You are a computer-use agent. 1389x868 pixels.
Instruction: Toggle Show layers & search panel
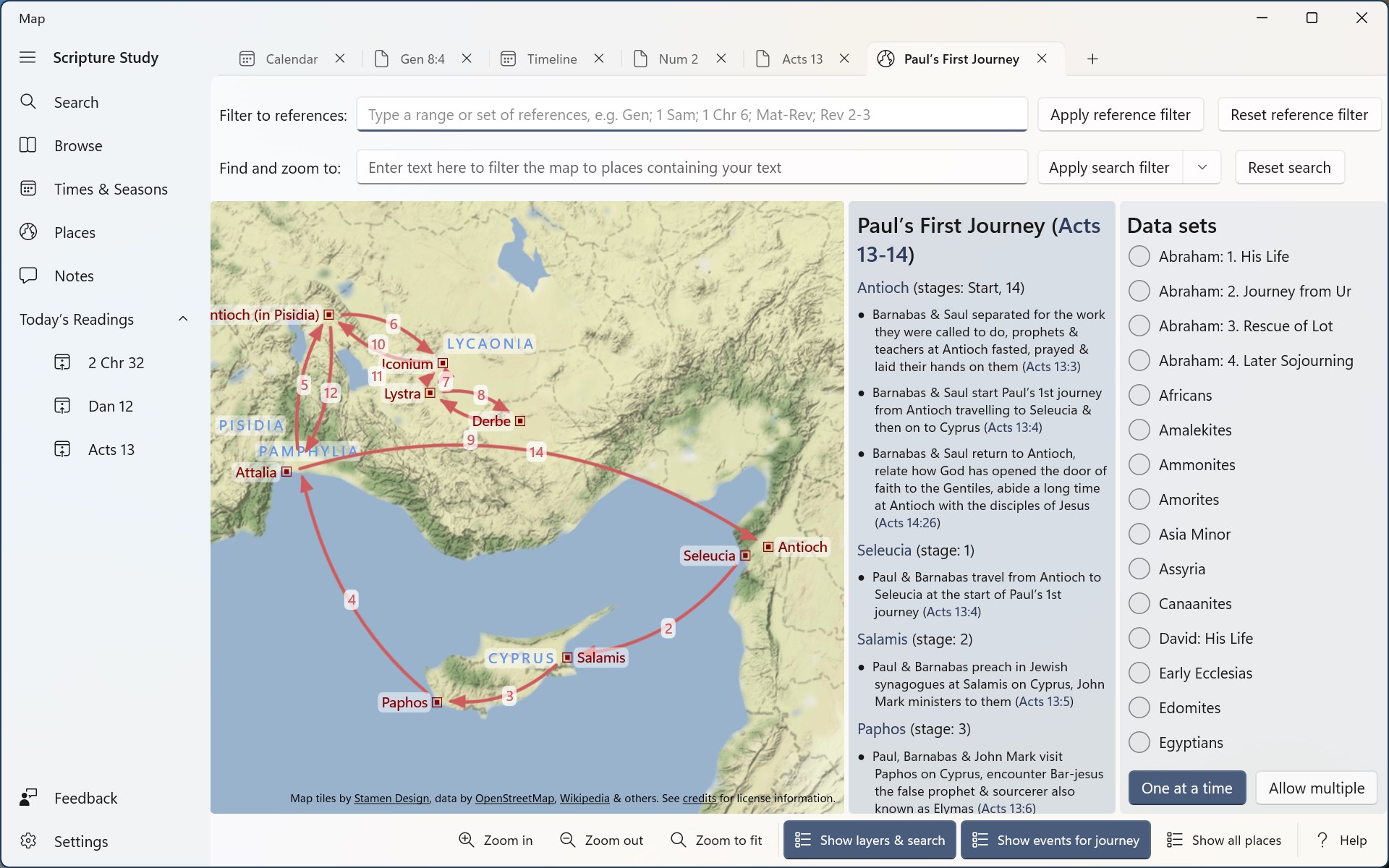(870, 840)
